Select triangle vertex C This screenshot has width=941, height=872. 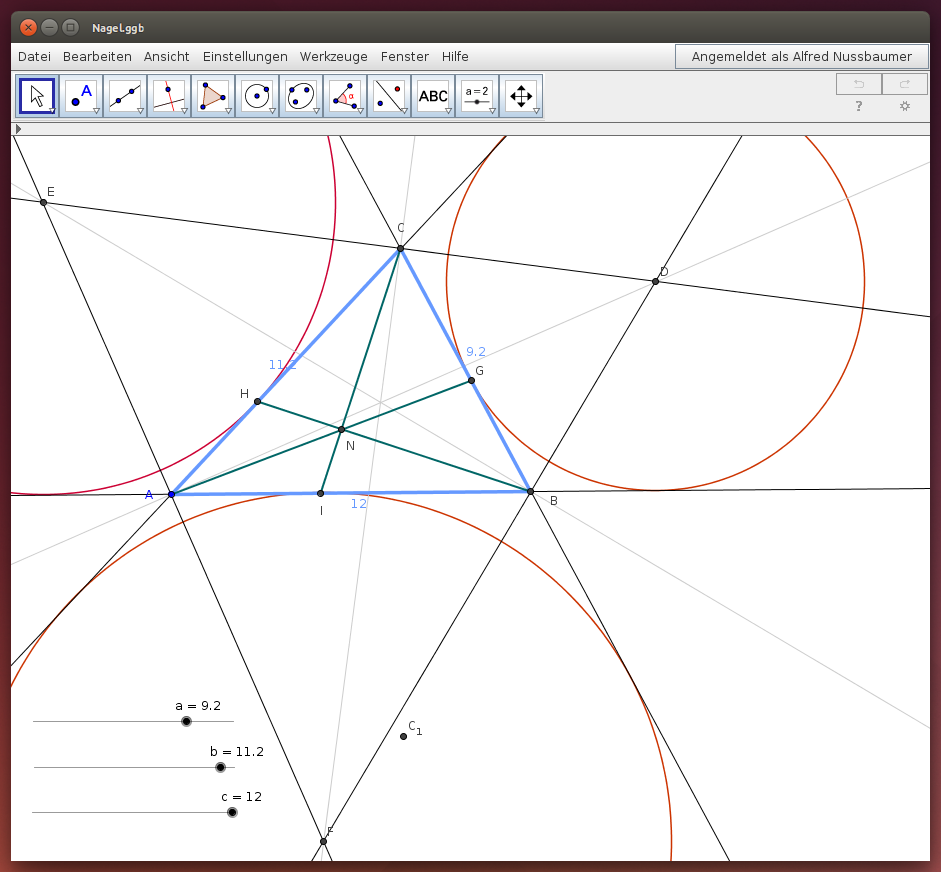tap(400, 248)
